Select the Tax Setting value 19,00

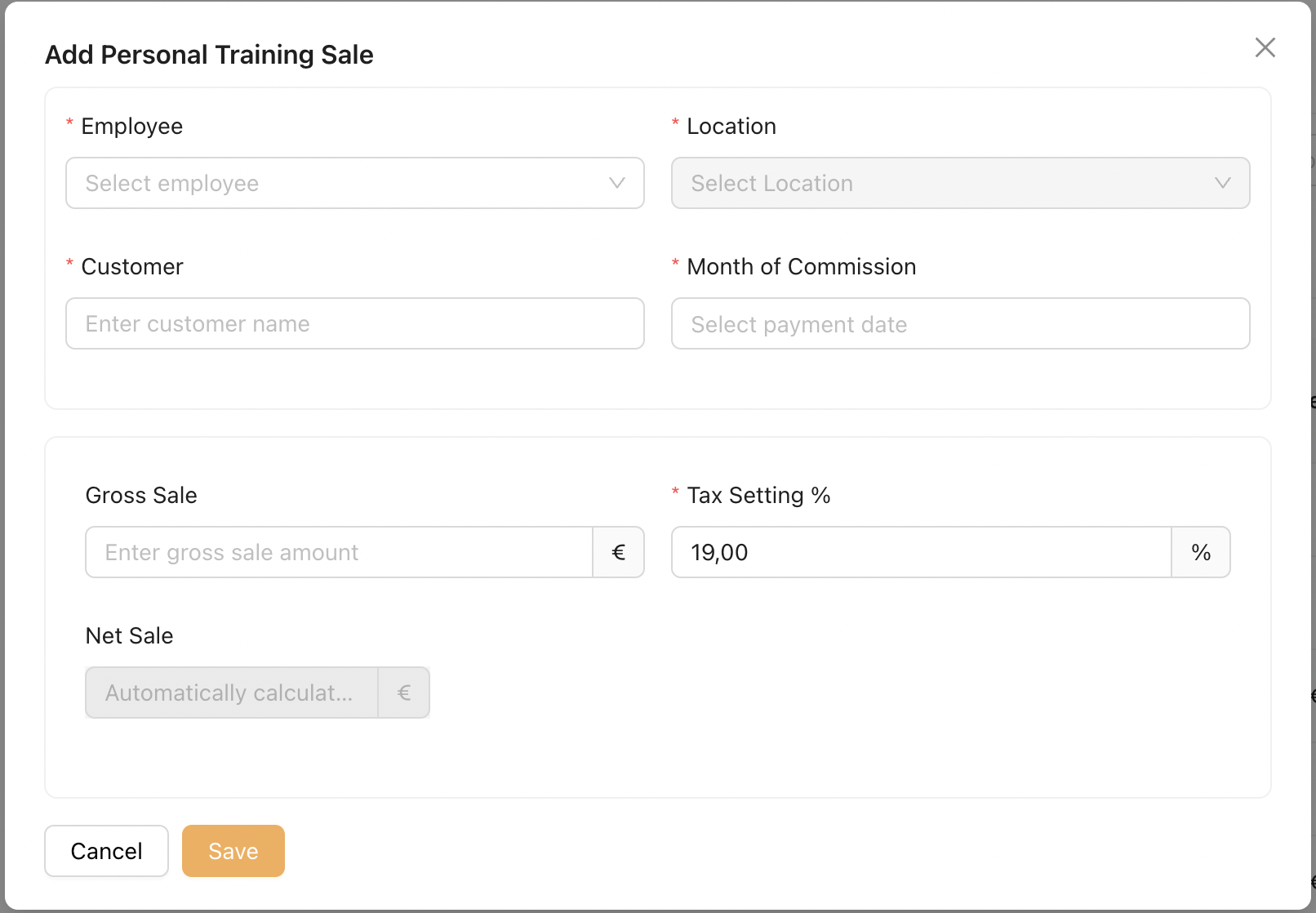pos(921,552)
